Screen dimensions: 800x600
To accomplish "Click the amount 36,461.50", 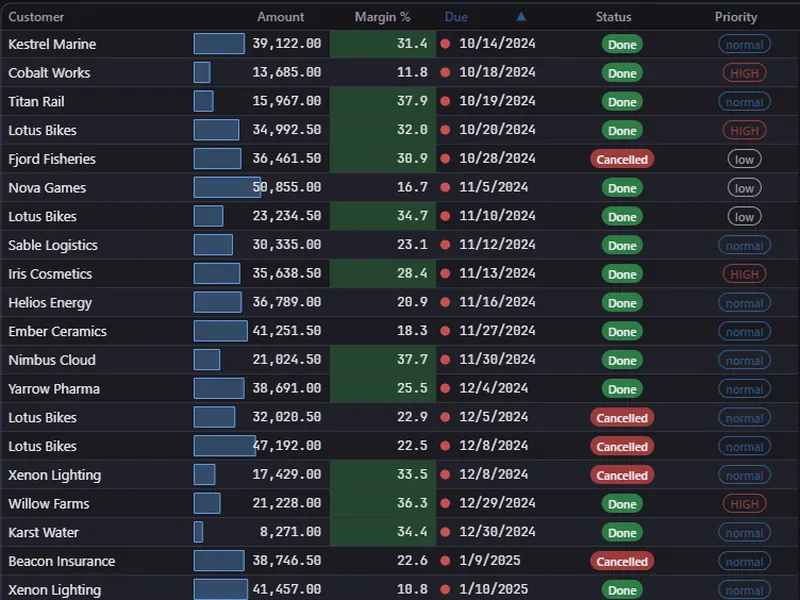I will tap(287, 159).
